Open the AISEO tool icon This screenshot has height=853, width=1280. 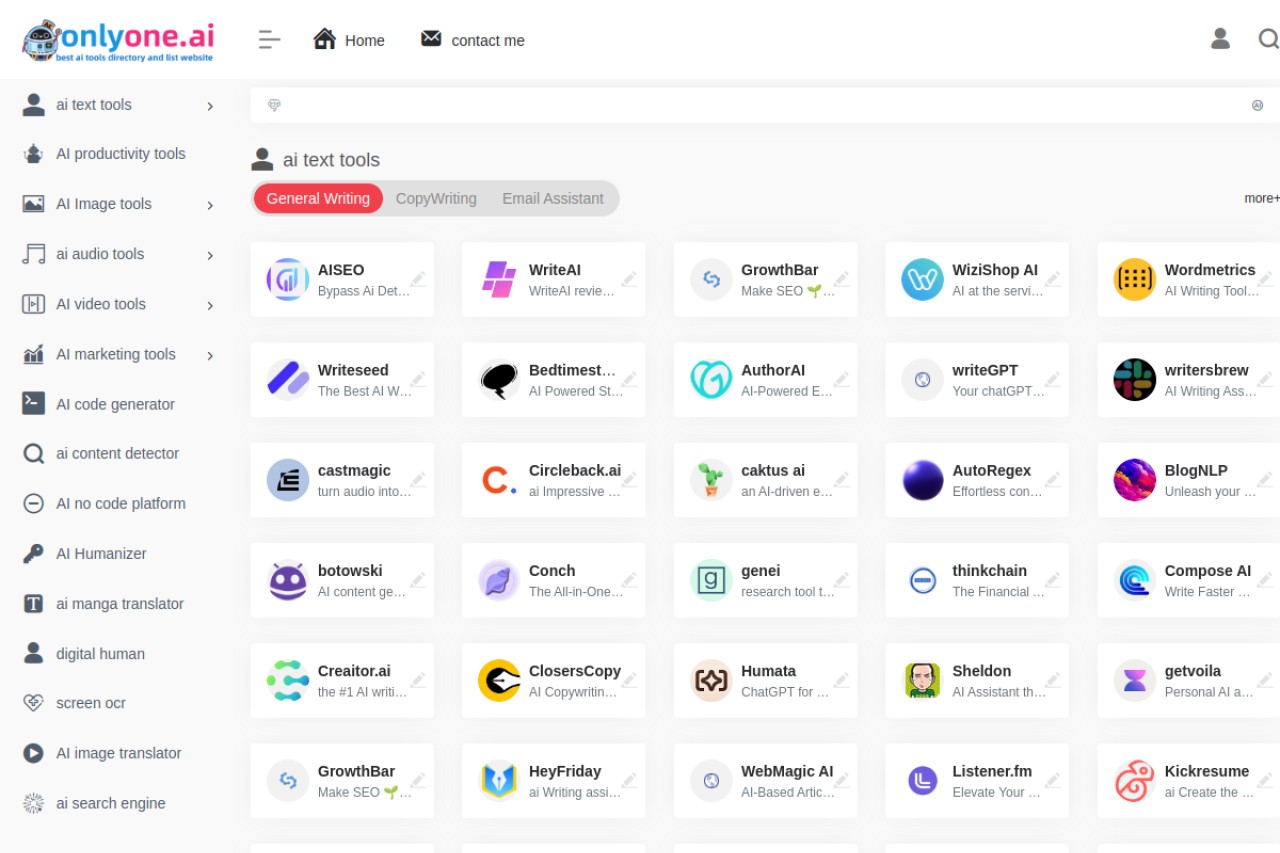coord(288,280)
